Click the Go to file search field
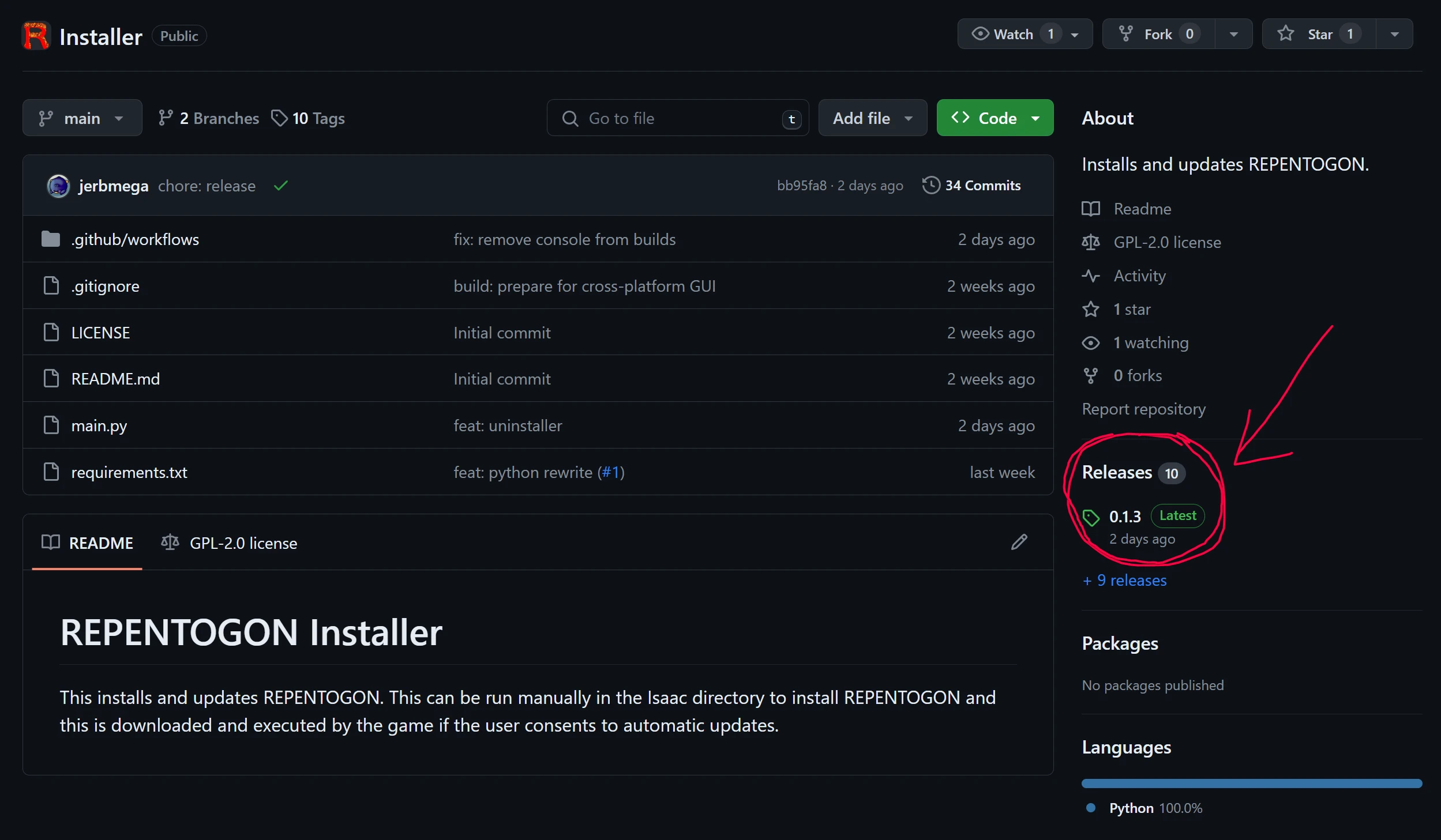This screenshot has width=1441, height=840. [677, 118]
